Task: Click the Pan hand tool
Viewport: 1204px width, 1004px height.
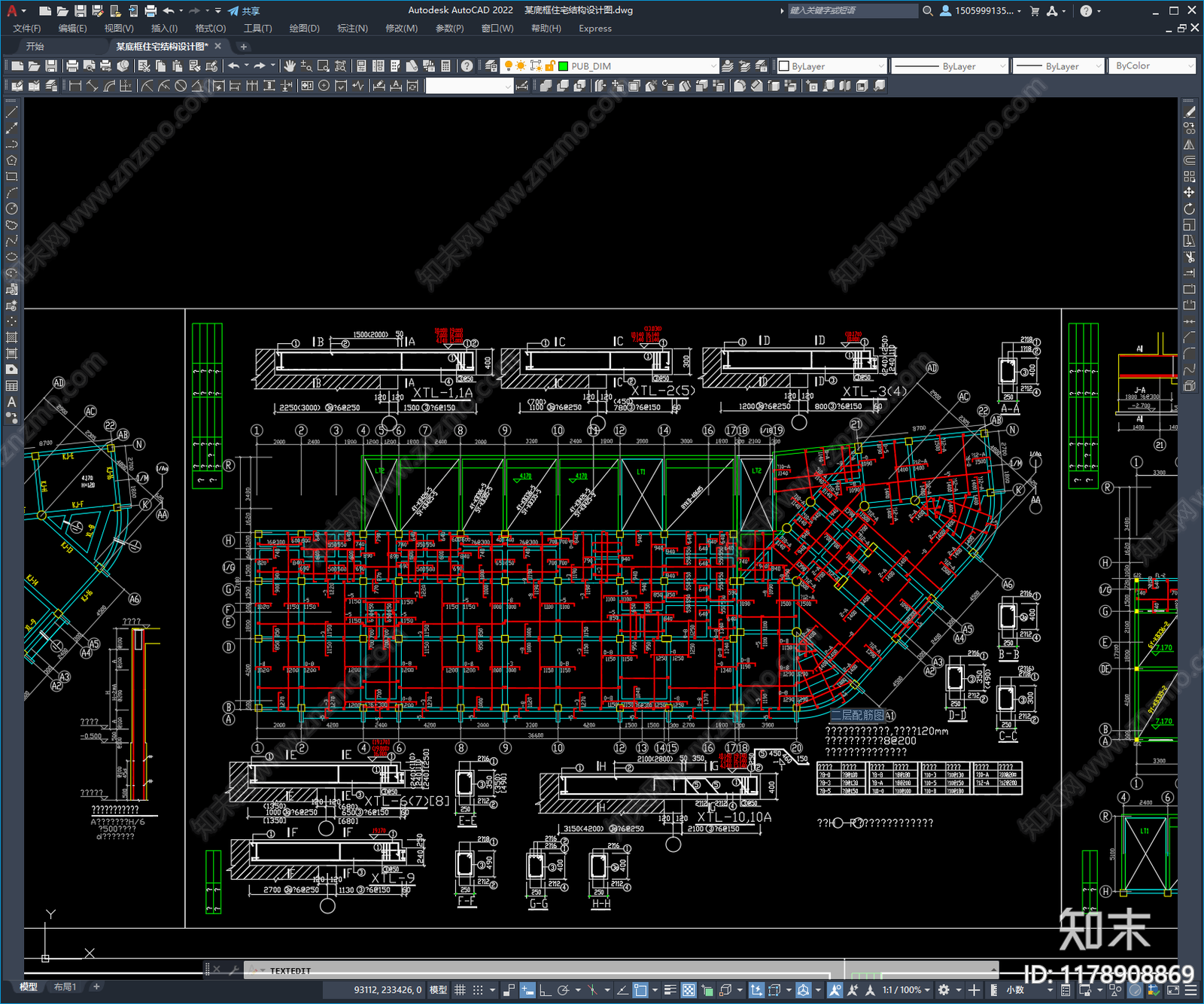Action: click(289, 66)
